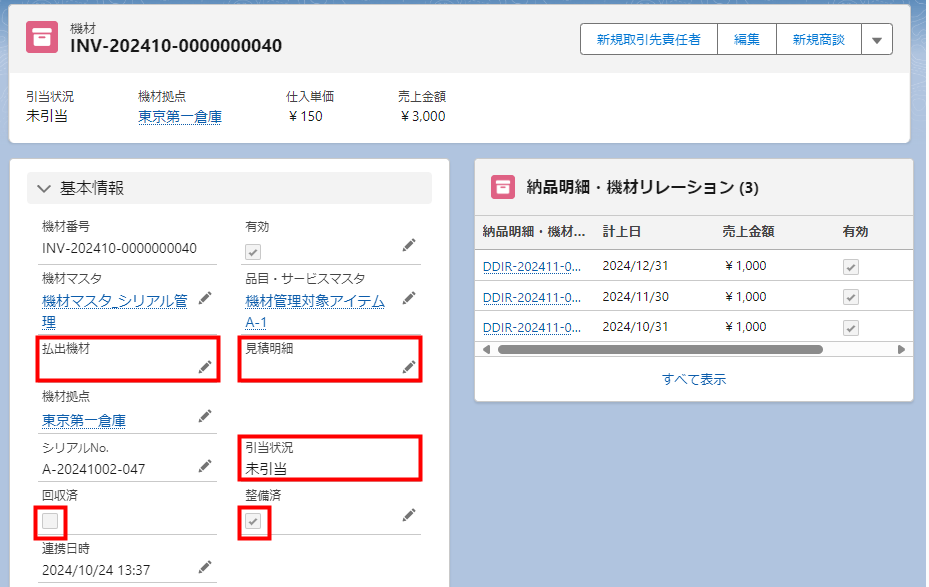Click pencil edit icon next to 有効

tap(408, 245)
